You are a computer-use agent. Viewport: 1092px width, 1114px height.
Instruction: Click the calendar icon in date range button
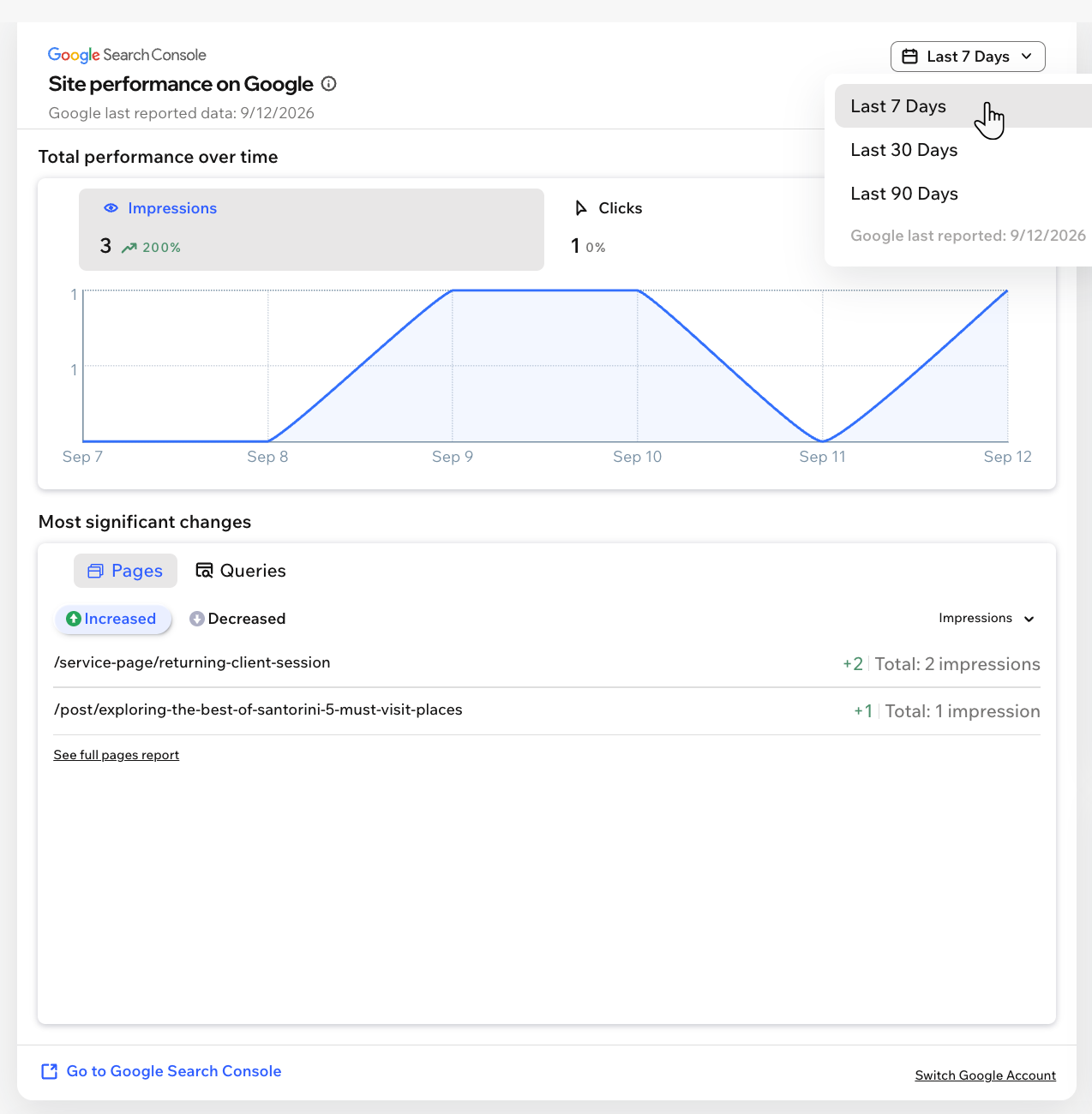pos(910,57)
